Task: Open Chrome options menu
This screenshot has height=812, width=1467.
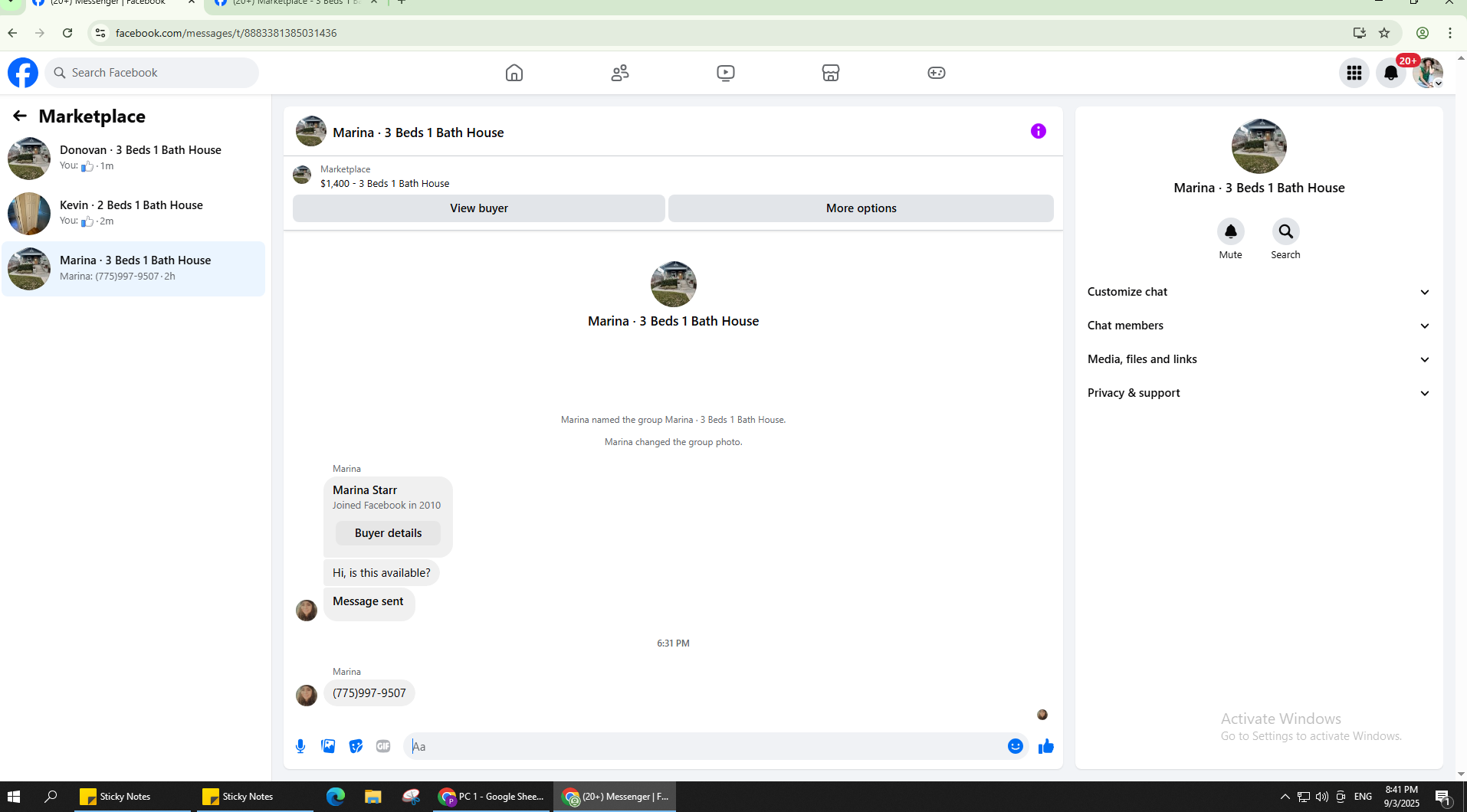Action: (1450, 33)
